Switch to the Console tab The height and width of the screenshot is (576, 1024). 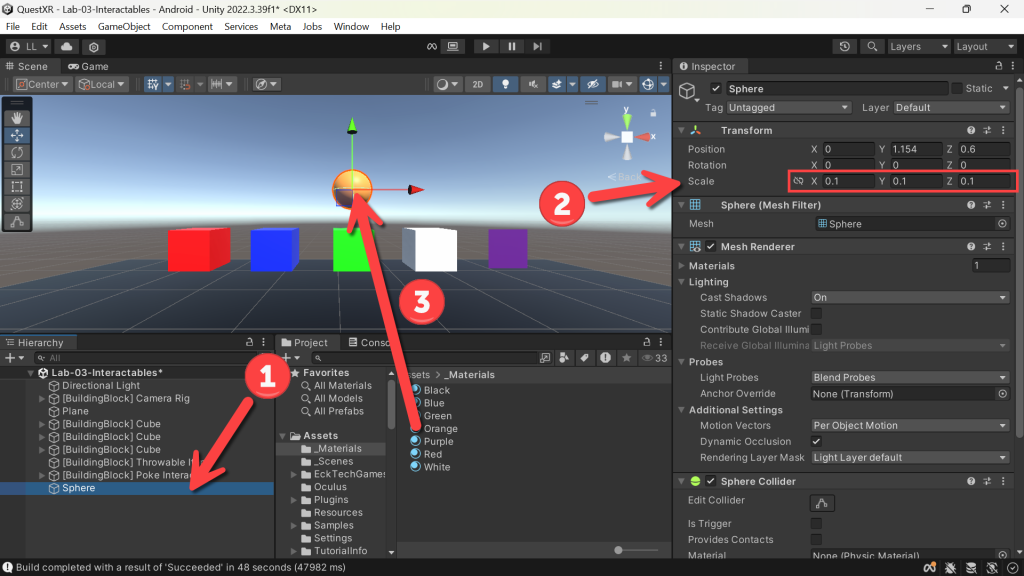pyautogui.click(x=369, y=342)
